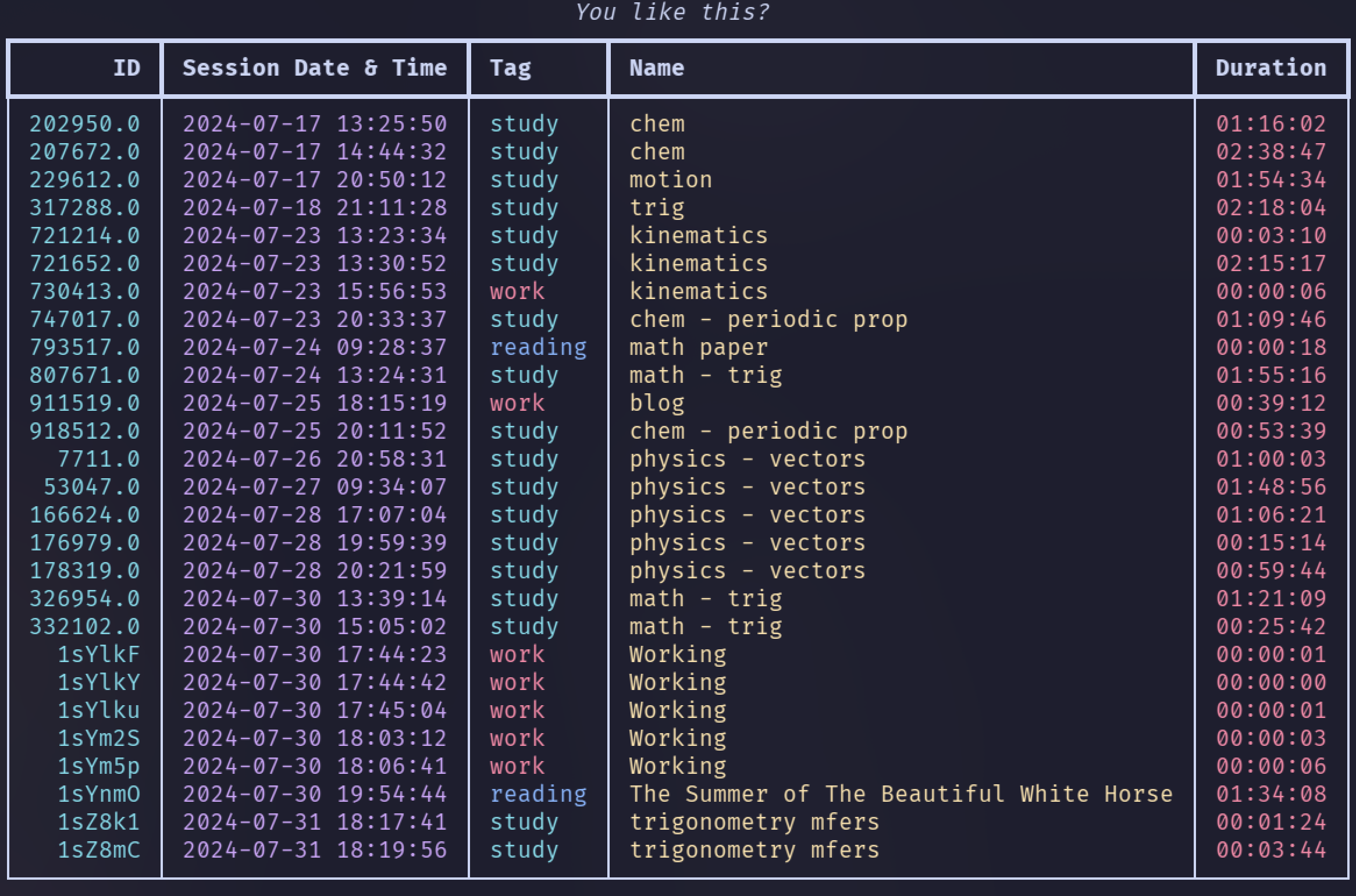Click duration 00:03:10
This screenshot has height=896, width=1356.
point(1271,236)
